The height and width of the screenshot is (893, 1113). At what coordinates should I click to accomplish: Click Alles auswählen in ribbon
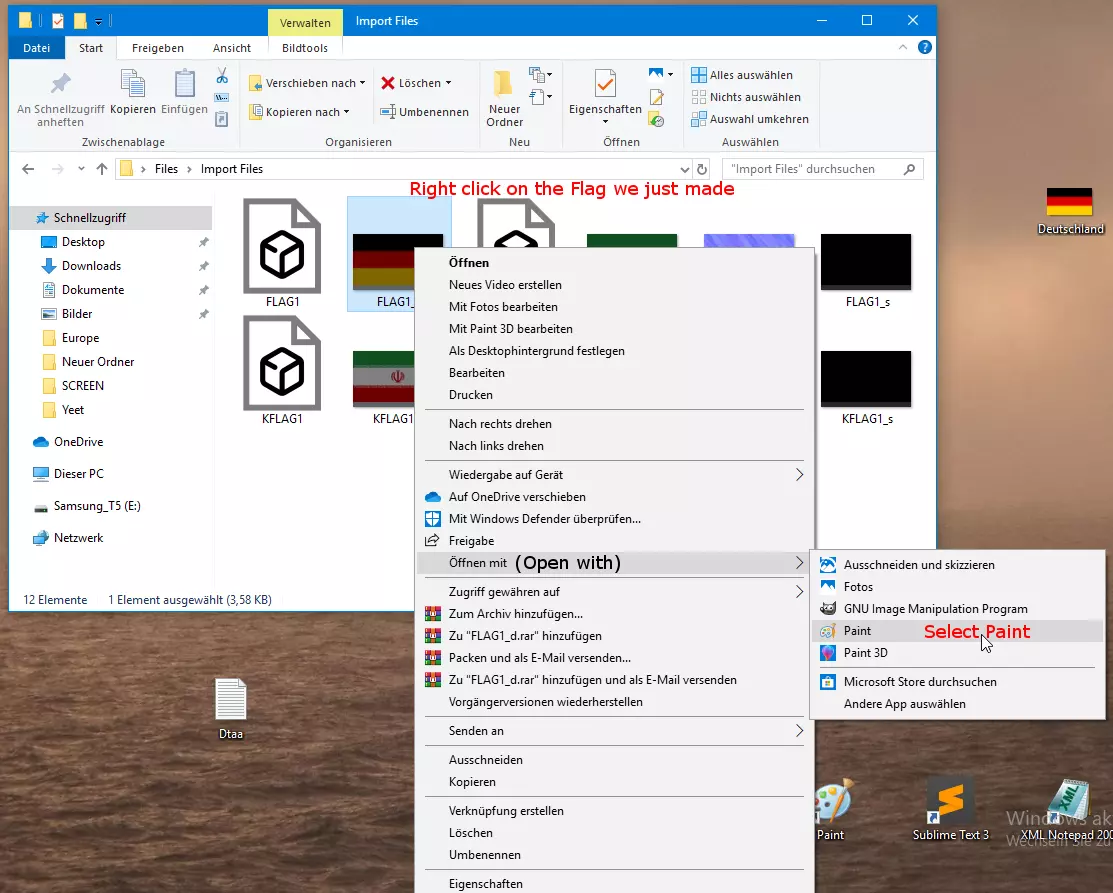pos(742,75)
